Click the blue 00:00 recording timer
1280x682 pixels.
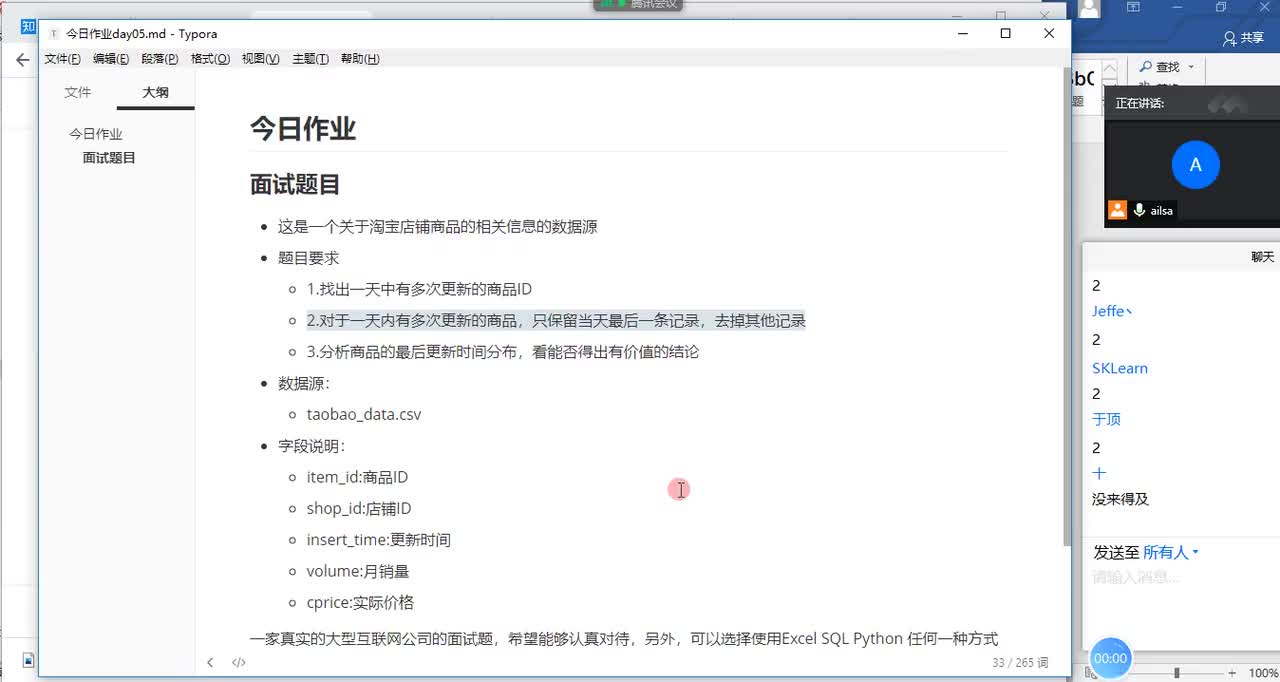pyautogui.click(x=1110, y=658)
